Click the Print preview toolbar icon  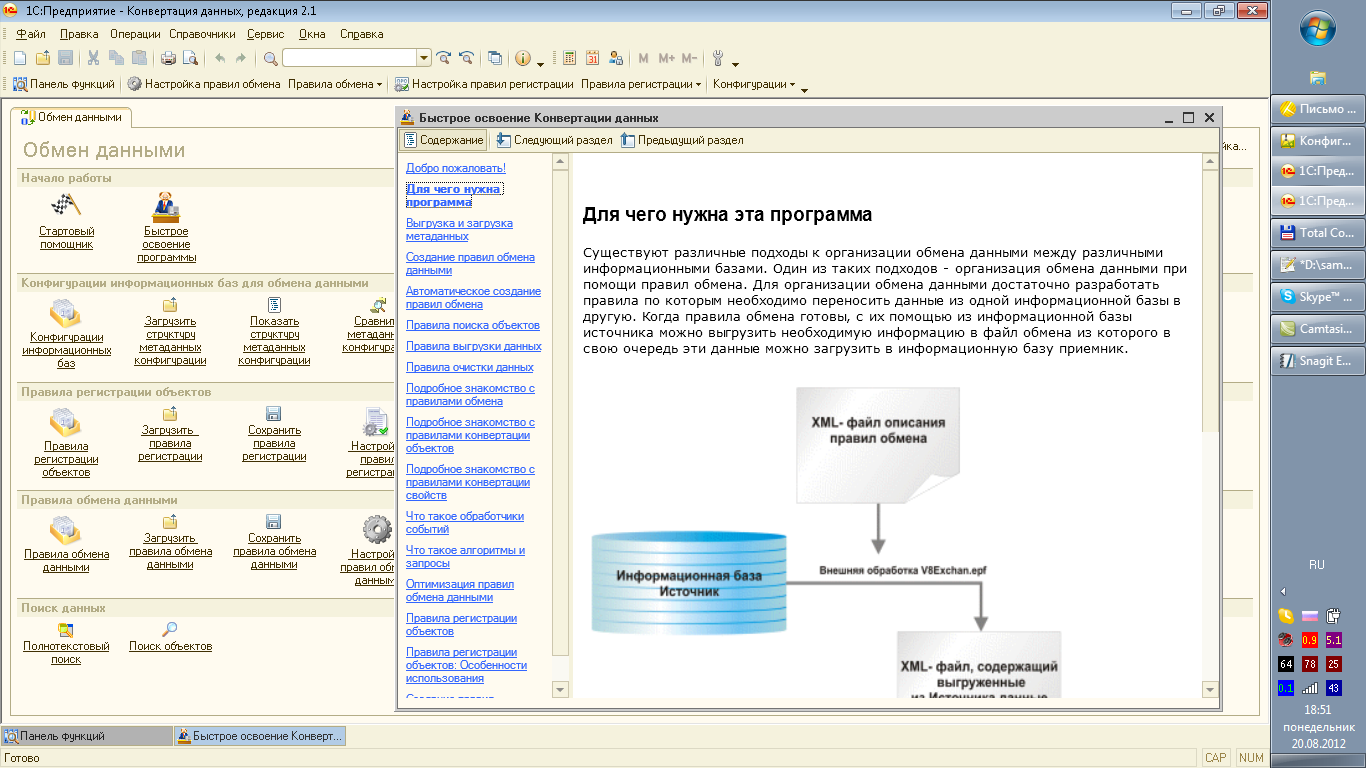coord(190,59)
